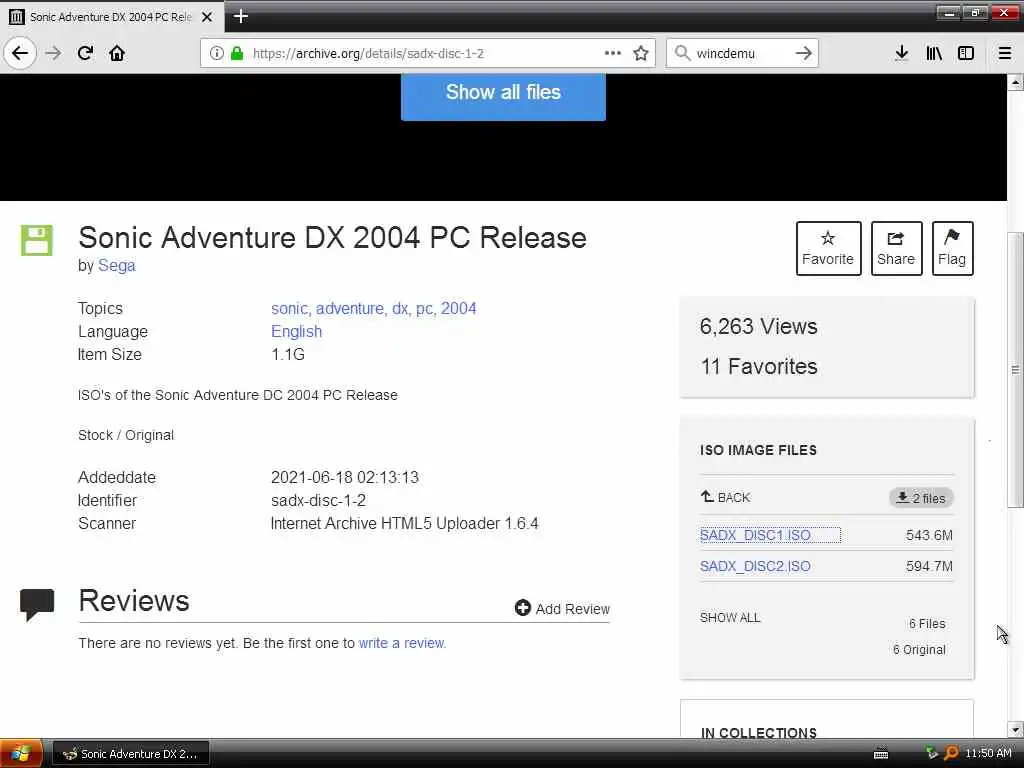Click the page scrollbar down arrow
The height and width of the screenshot is (768, 1024).
[1015, 729]
